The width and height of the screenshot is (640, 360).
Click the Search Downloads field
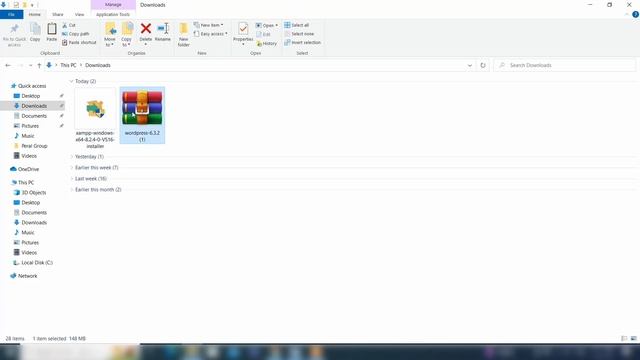[x=565, y=65]
